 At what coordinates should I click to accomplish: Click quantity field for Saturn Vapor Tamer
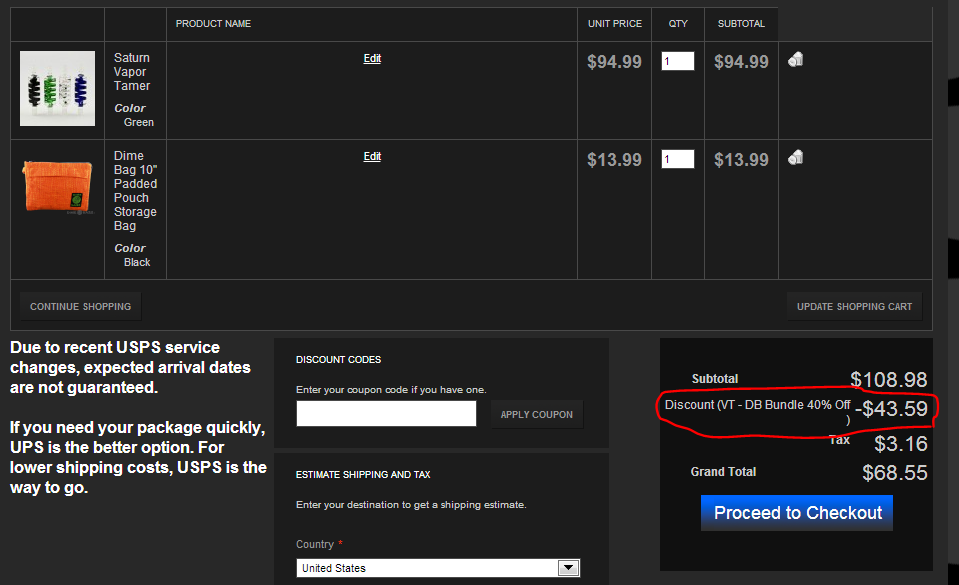point(678,61)
